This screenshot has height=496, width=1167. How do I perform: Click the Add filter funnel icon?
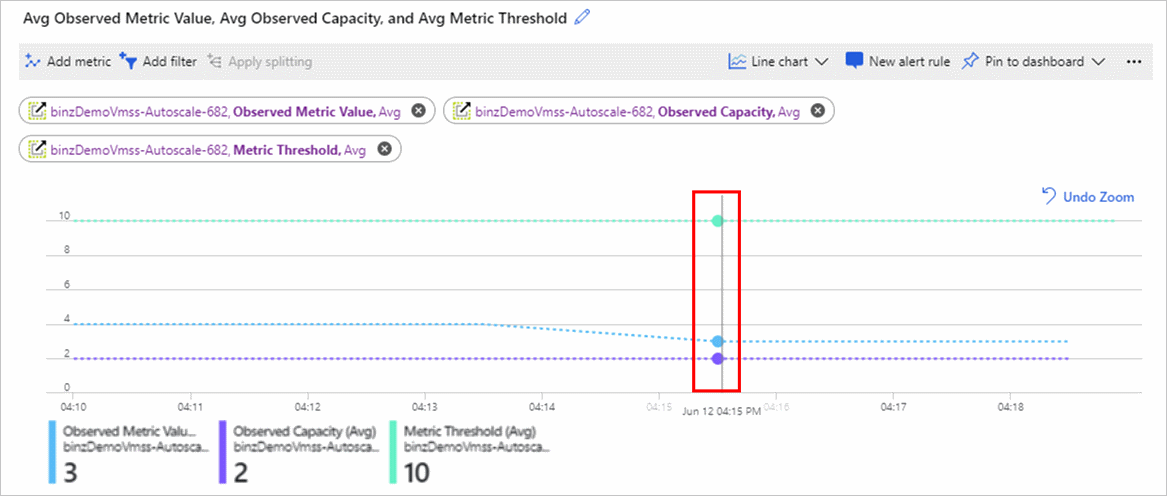[128, 61]
